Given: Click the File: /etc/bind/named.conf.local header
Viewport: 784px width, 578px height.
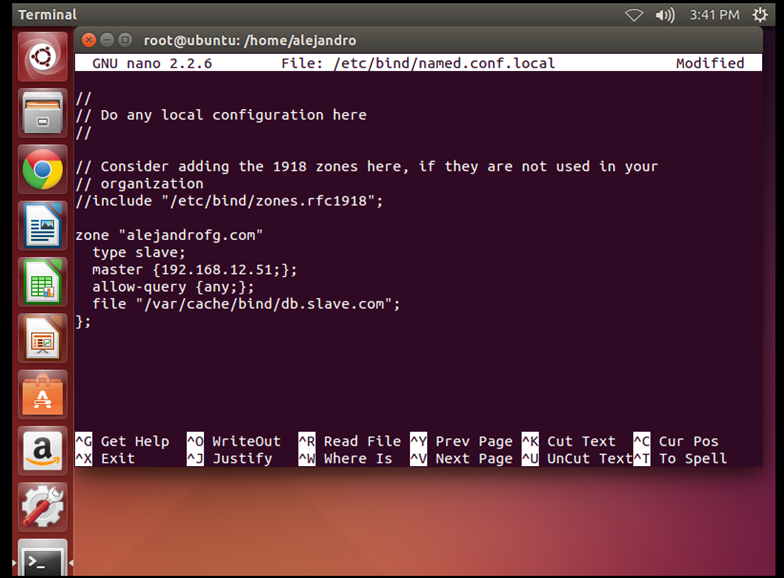Looking at the screenshot, I should tap(418, 64).
